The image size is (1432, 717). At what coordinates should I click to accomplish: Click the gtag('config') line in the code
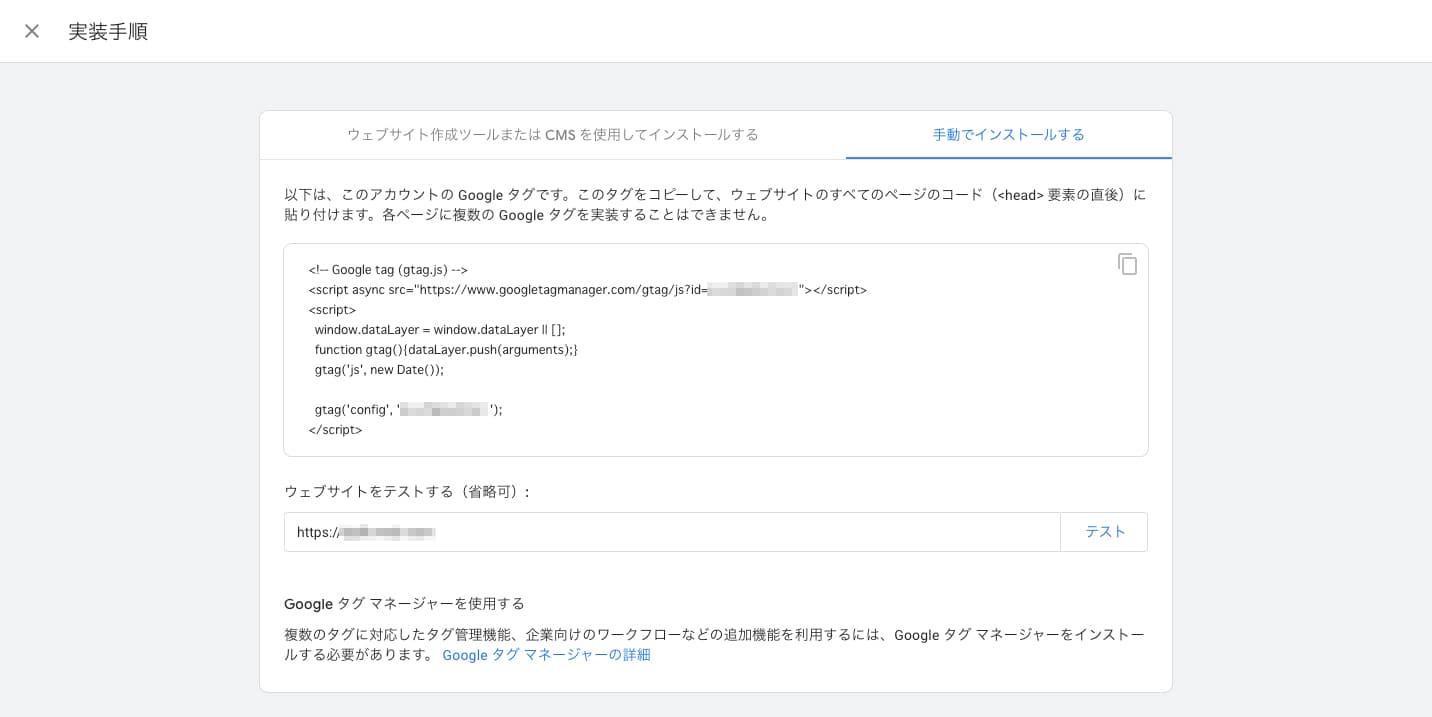(x=407, y=409)
